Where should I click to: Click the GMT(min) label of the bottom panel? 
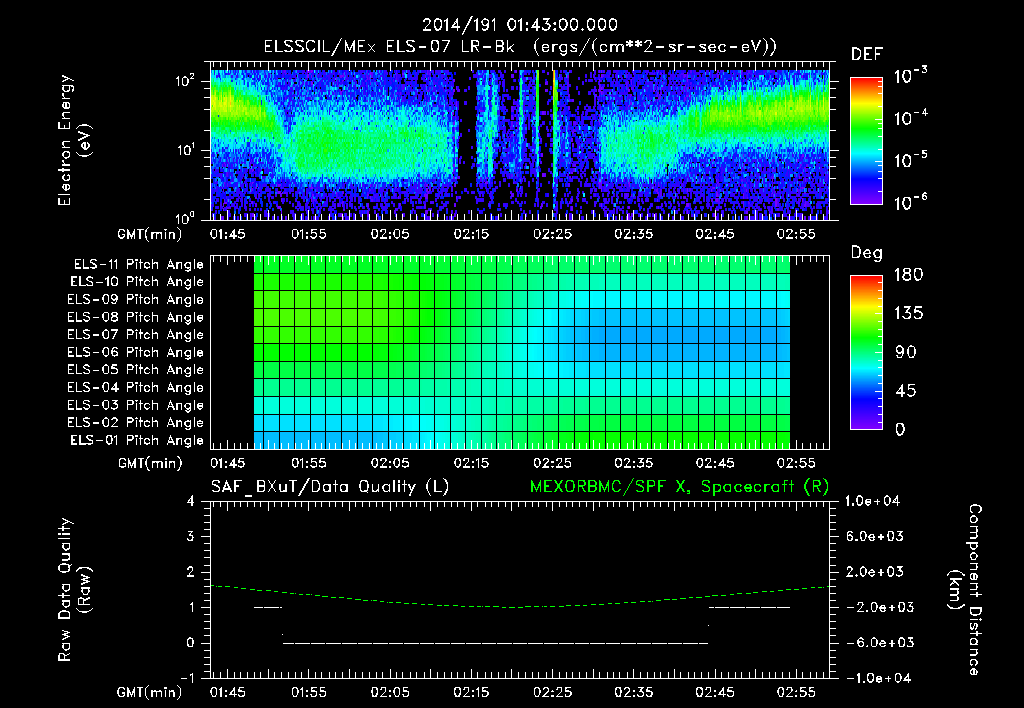tap(149, 692)
